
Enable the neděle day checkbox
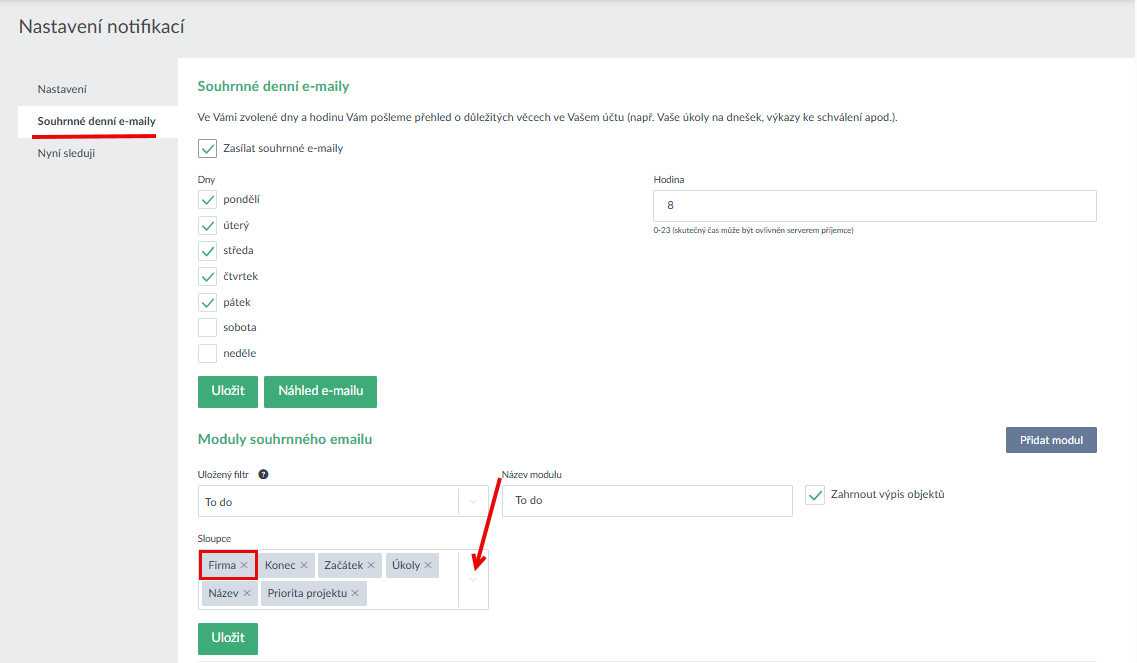click(x=207, y=353)
